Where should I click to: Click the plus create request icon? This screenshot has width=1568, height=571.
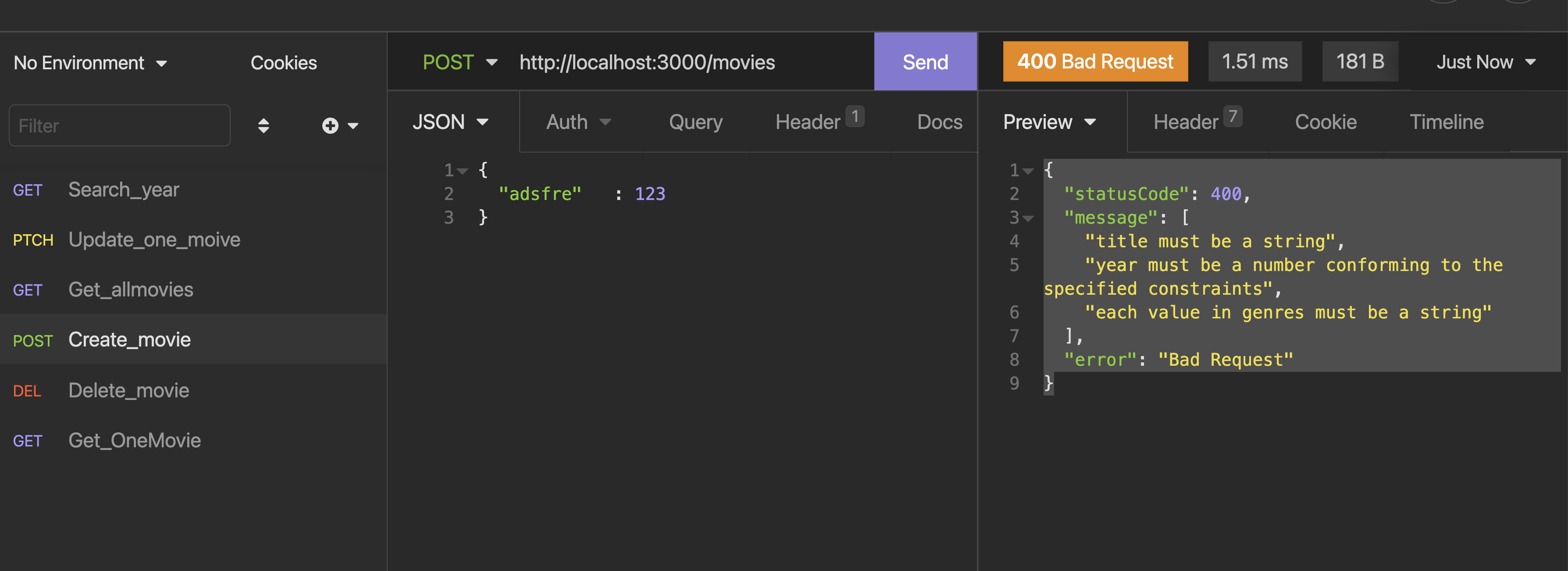[x=331, y=126]
